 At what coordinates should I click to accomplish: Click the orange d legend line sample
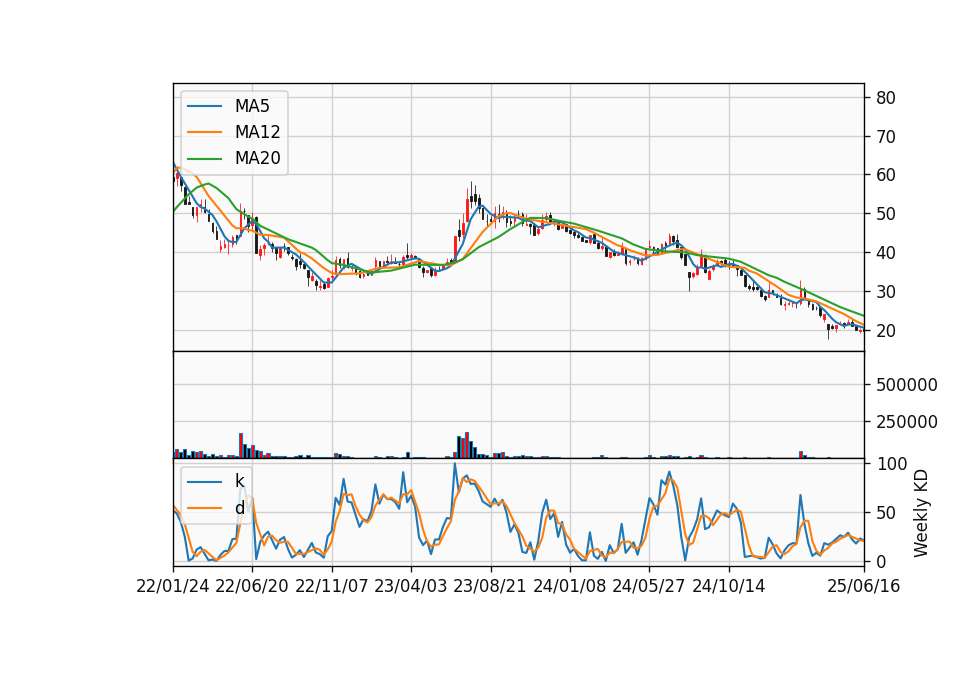pos(204,508)
